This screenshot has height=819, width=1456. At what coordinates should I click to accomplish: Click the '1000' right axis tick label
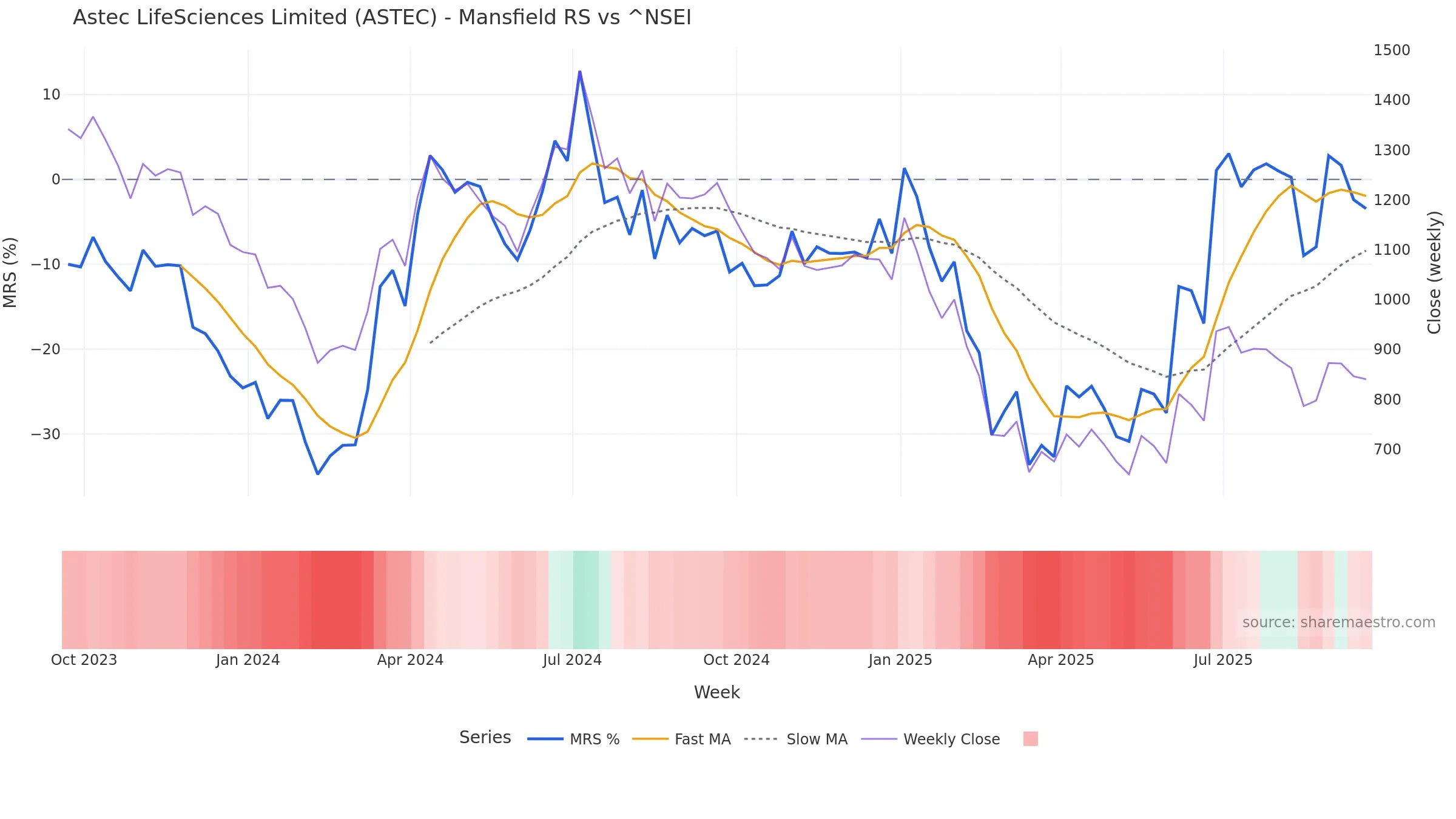[1392, 300]
